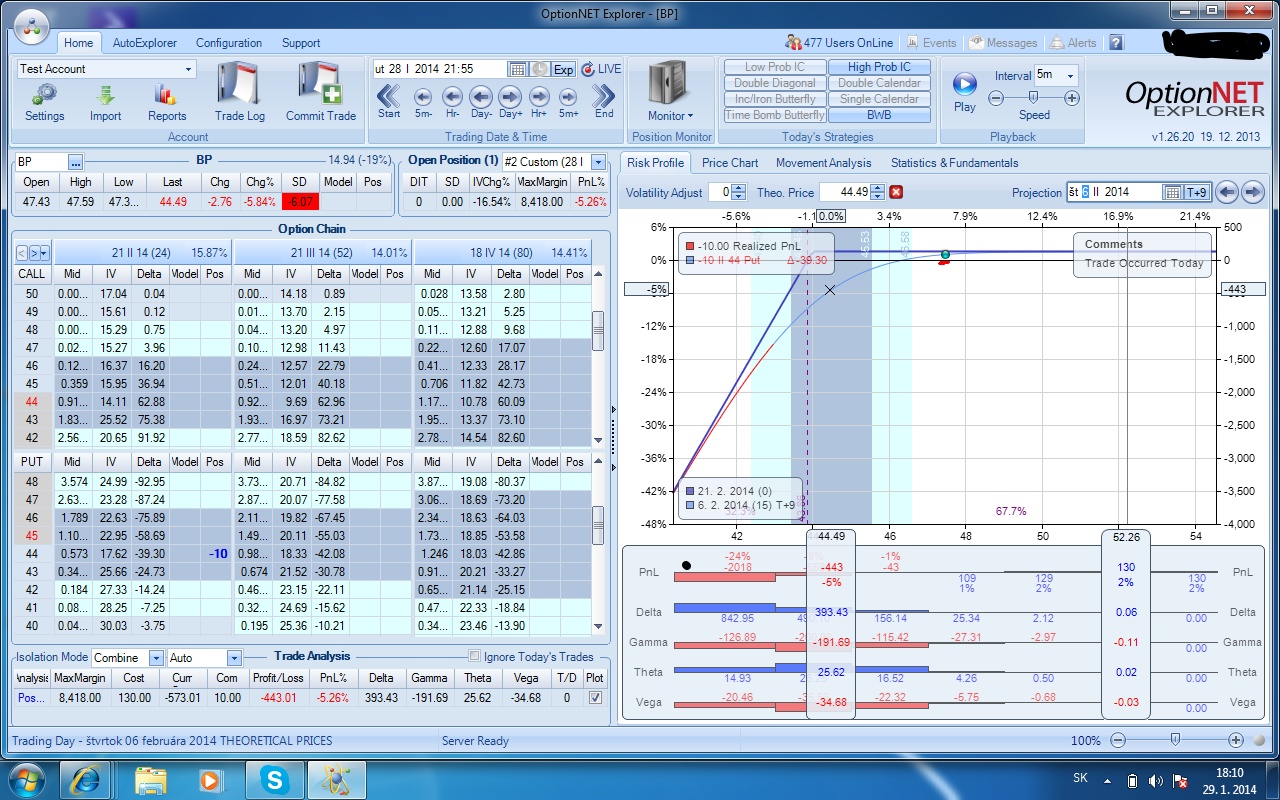Open calendar icon next to trading date

click(517, 69)
